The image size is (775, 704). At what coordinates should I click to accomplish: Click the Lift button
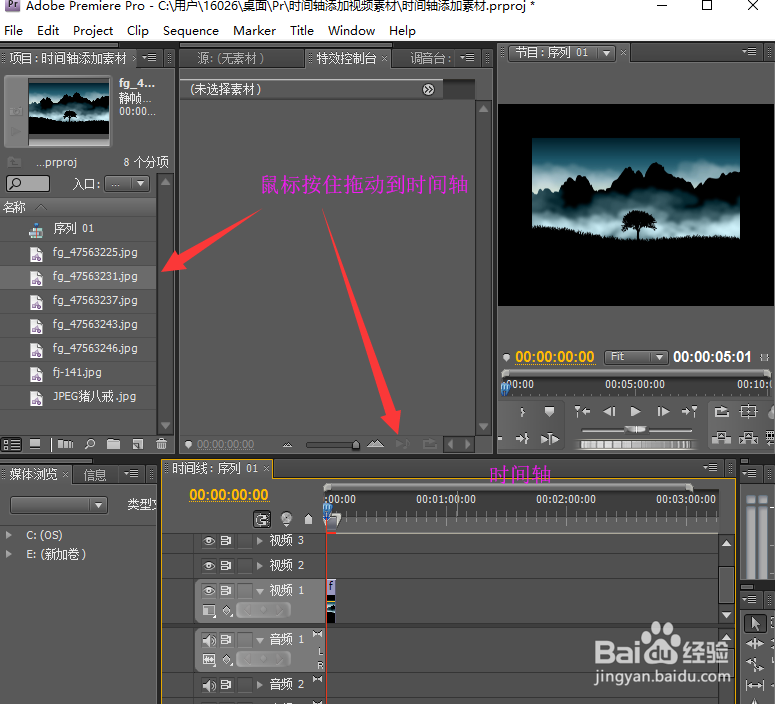coord(722,438)
